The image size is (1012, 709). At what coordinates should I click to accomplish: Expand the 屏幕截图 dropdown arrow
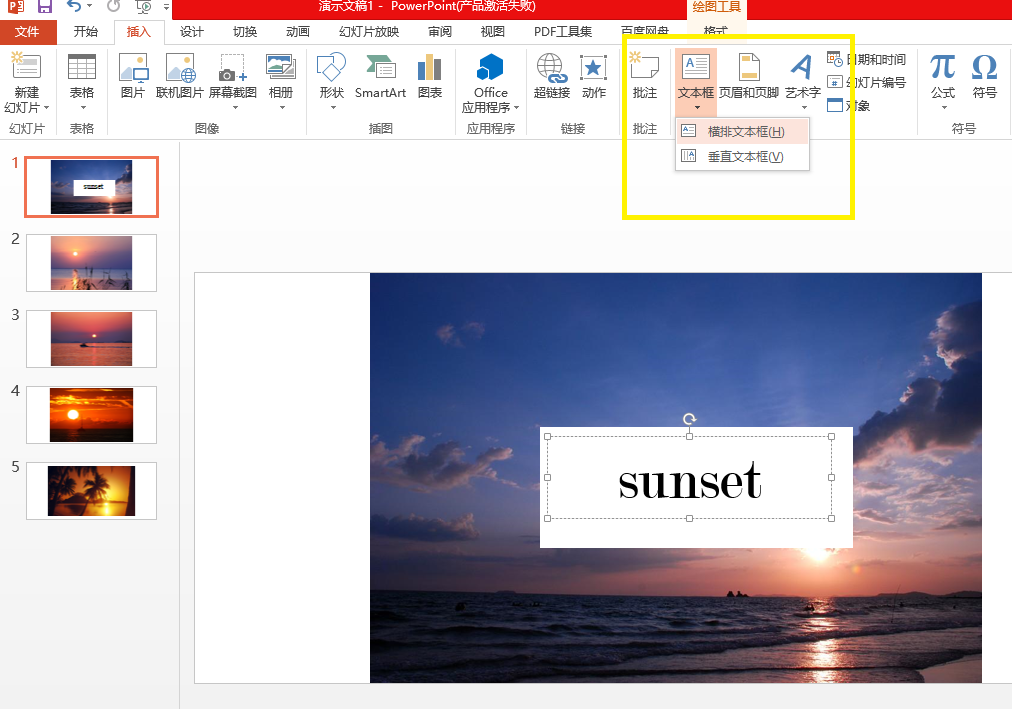(235, 108)
